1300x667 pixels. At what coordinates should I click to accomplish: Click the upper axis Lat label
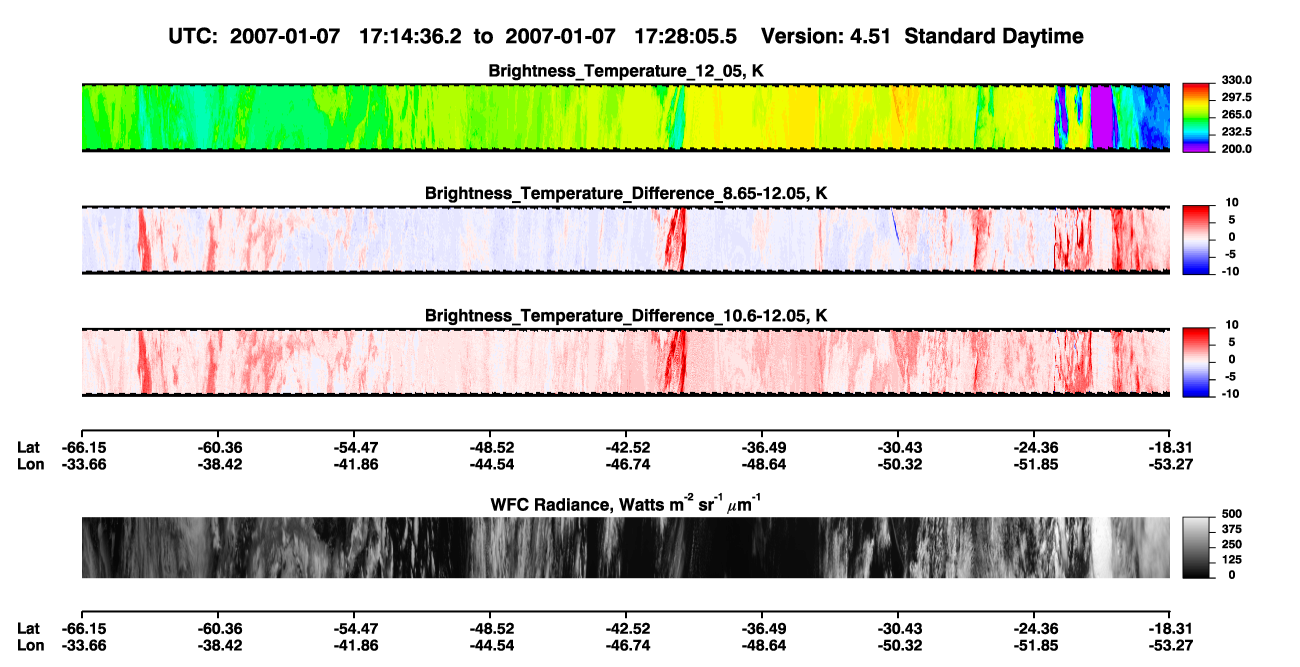[x=28, y=447]
